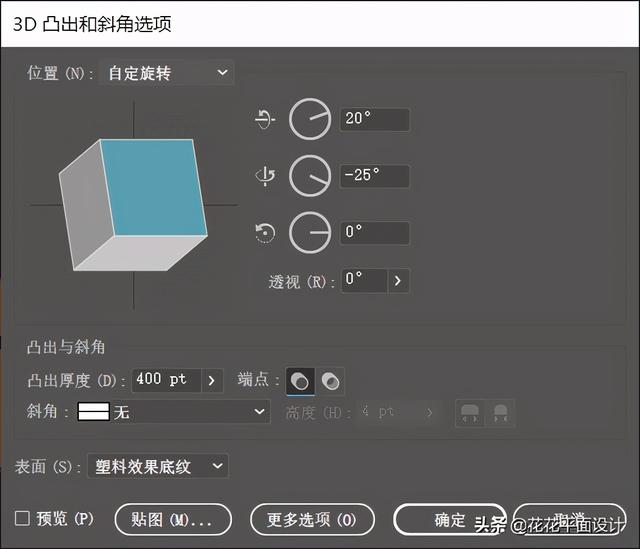Select bevel extent in icon
The width and height of the screenshot is (640, 549).
(x=500, y=413)
